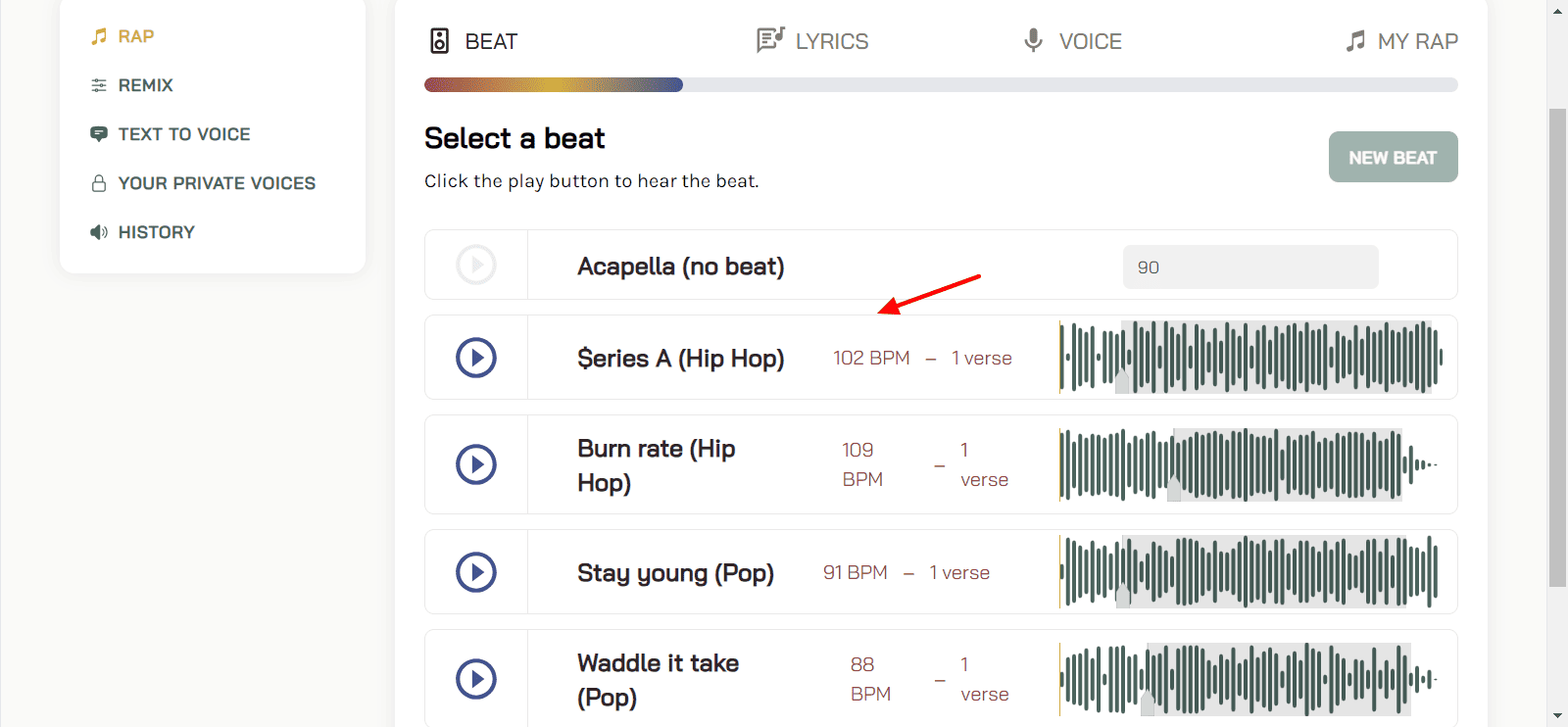Play the Burn rate (Hip Hop) beat

click(476, 464)
